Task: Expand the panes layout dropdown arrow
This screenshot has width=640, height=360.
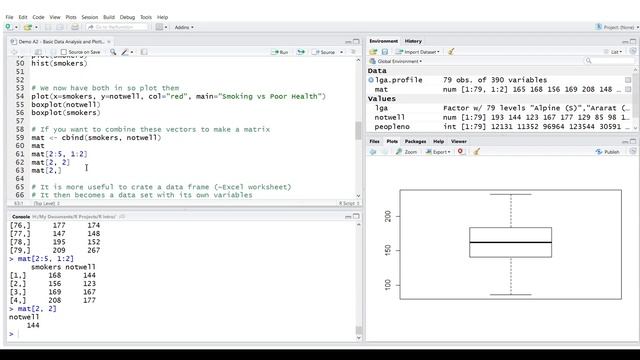Action: [166, 27]
